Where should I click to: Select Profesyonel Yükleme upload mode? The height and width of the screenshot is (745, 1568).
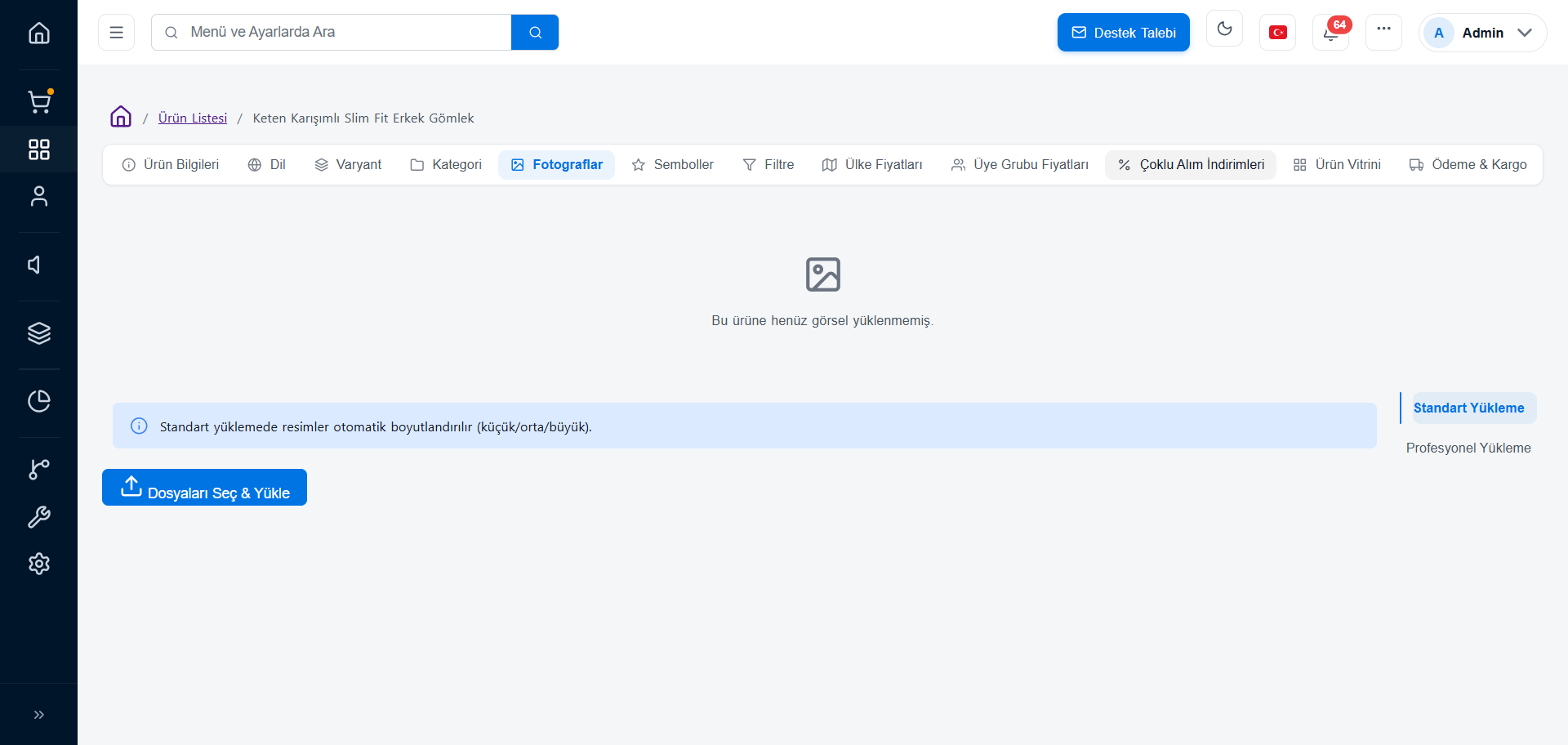click(1468, 448)
